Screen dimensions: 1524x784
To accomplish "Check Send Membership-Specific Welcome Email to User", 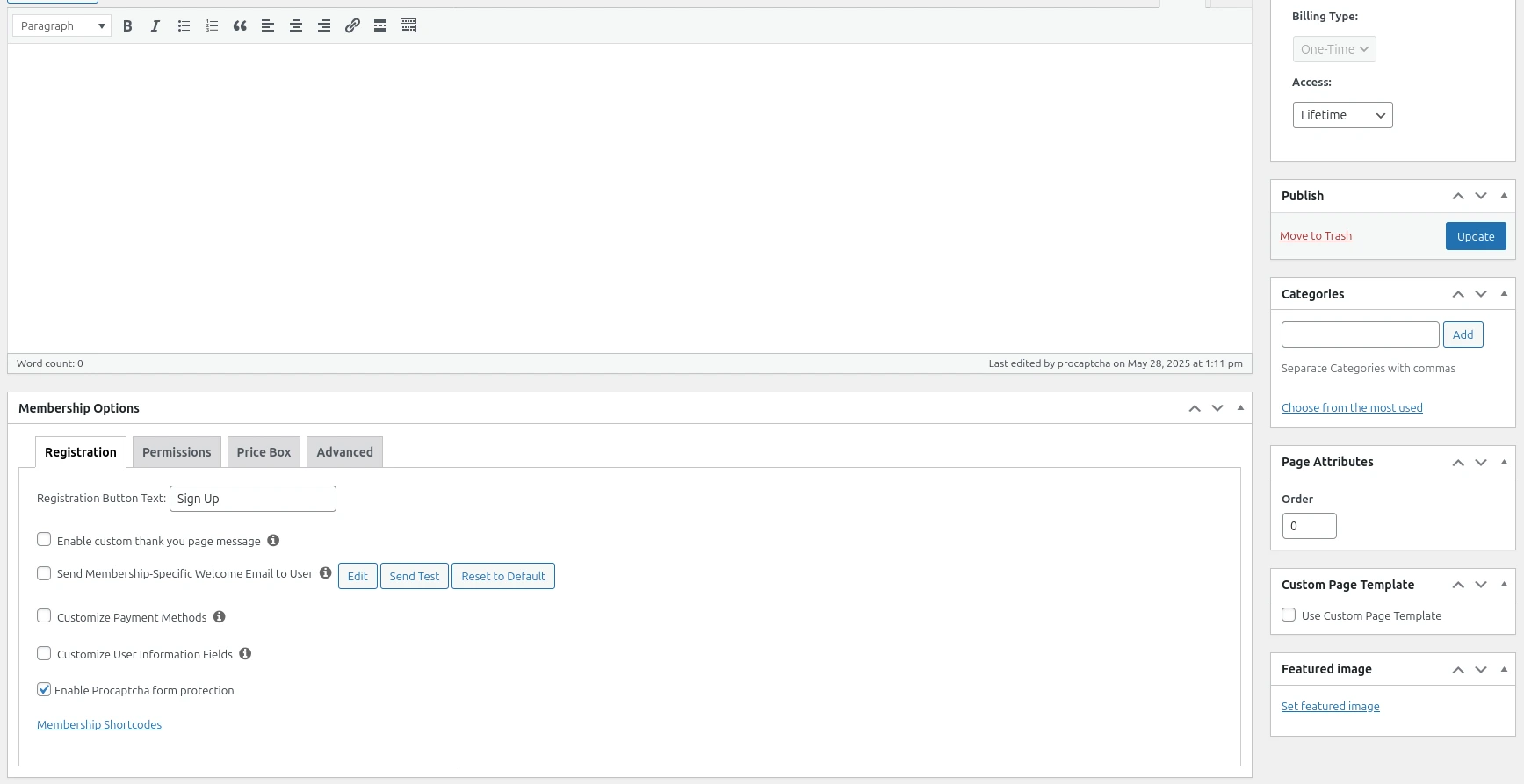I will [x=44, y=573].
